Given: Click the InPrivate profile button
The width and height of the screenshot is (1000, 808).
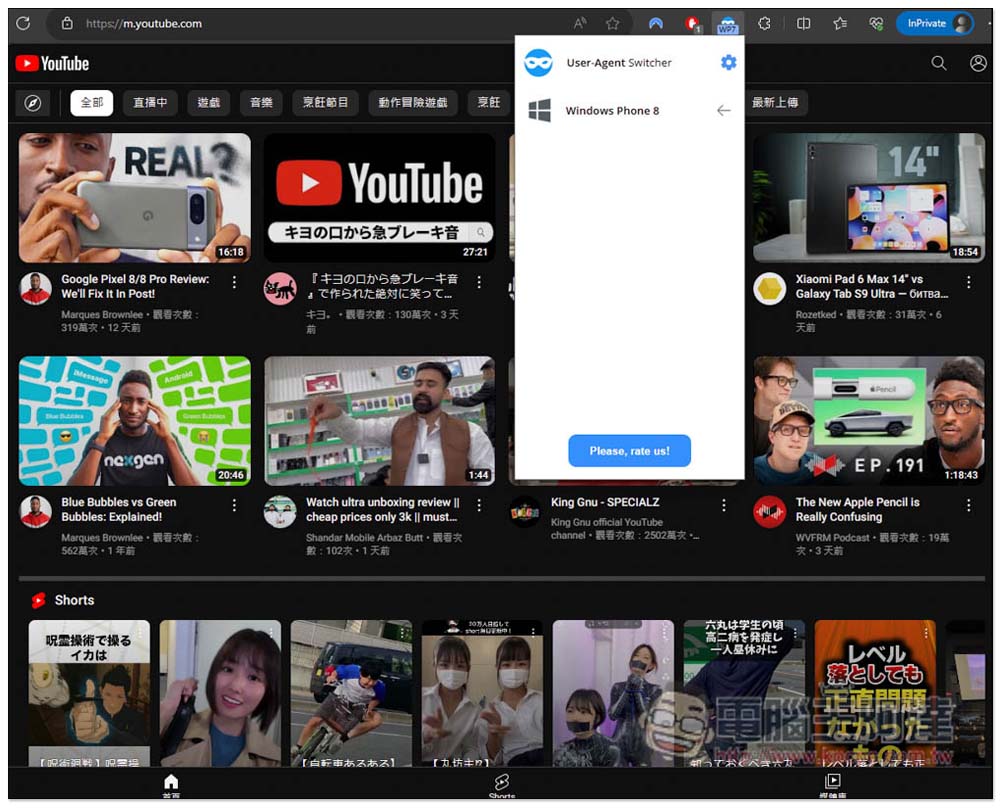Looking at the screenshot, I should coord(935,24).
